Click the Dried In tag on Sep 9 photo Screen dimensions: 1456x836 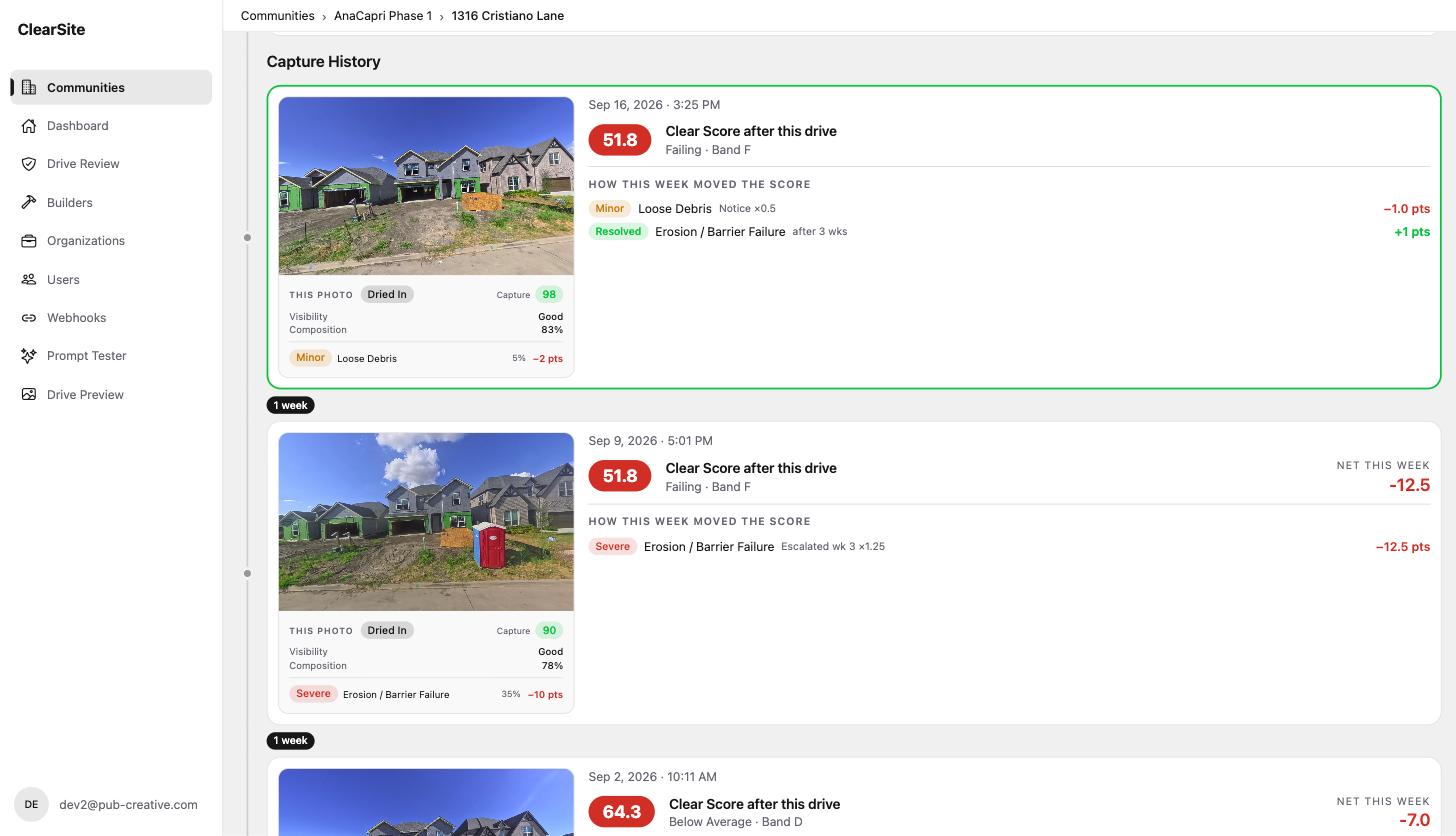pos(387,631)
